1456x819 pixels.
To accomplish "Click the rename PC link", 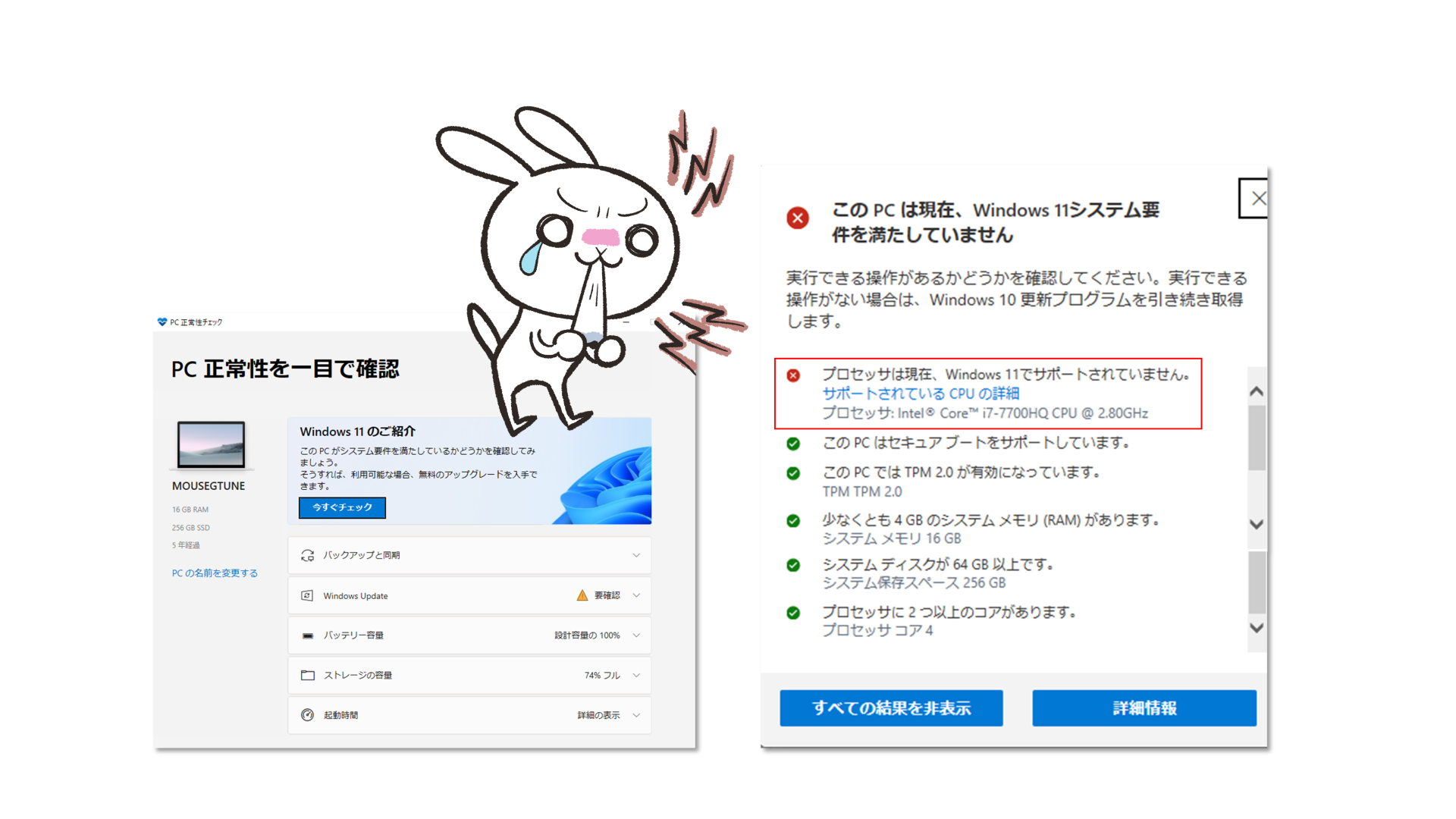I will (215, 573).
